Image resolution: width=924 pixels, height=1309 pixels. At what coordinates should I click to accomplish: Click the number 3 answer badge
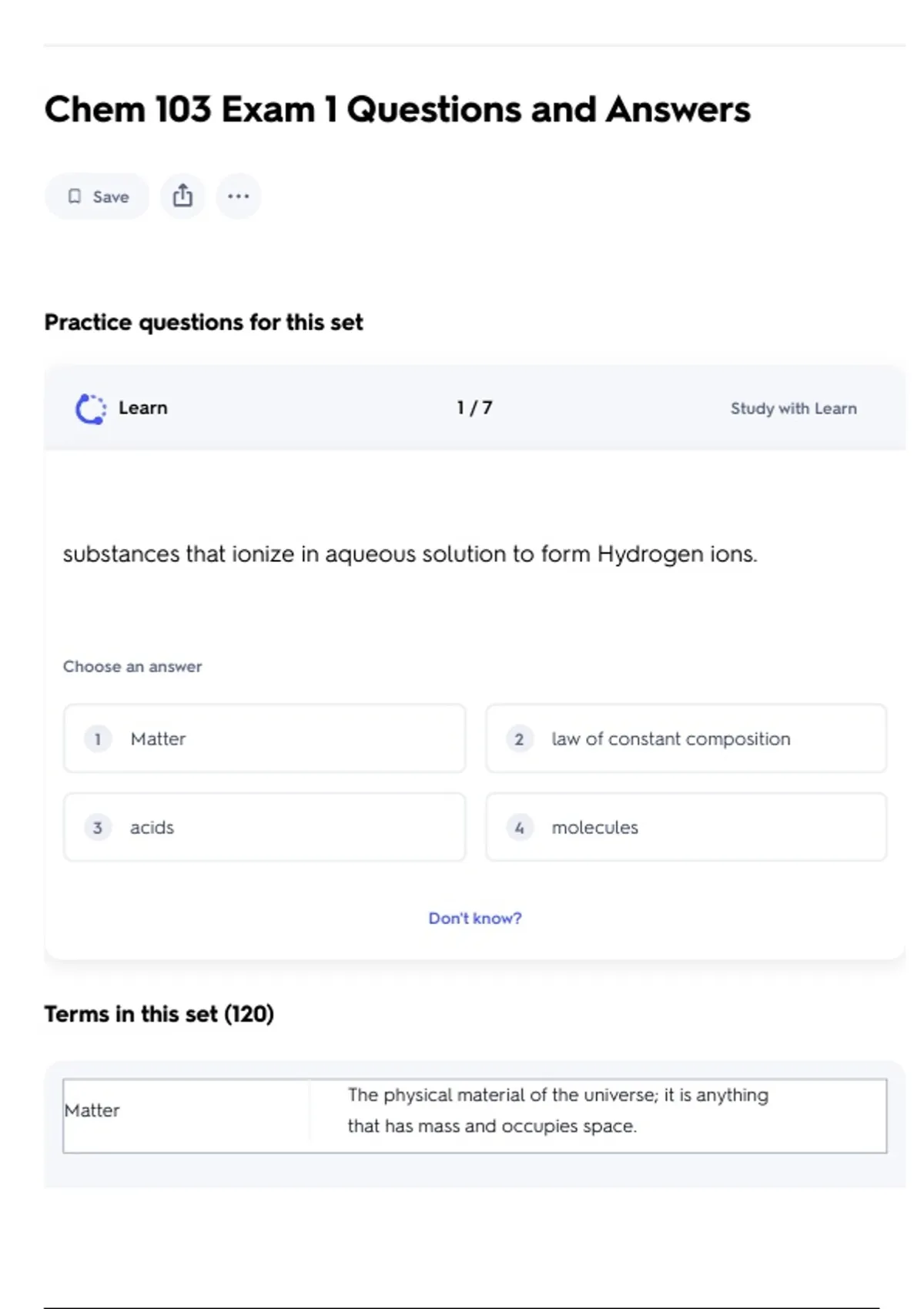(x=98, y=828)
